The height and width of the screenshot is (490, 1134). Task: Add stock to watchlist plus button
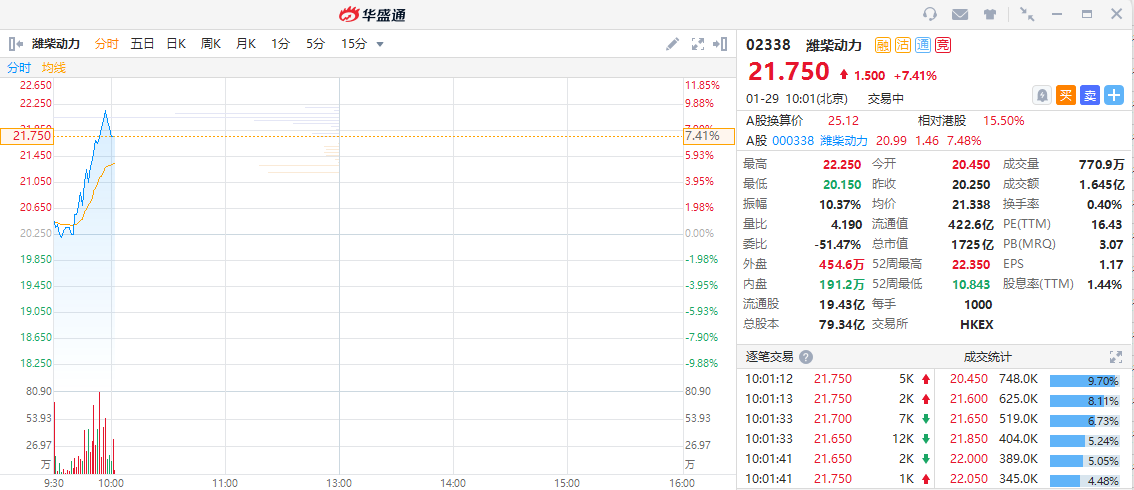[1114, 95]
